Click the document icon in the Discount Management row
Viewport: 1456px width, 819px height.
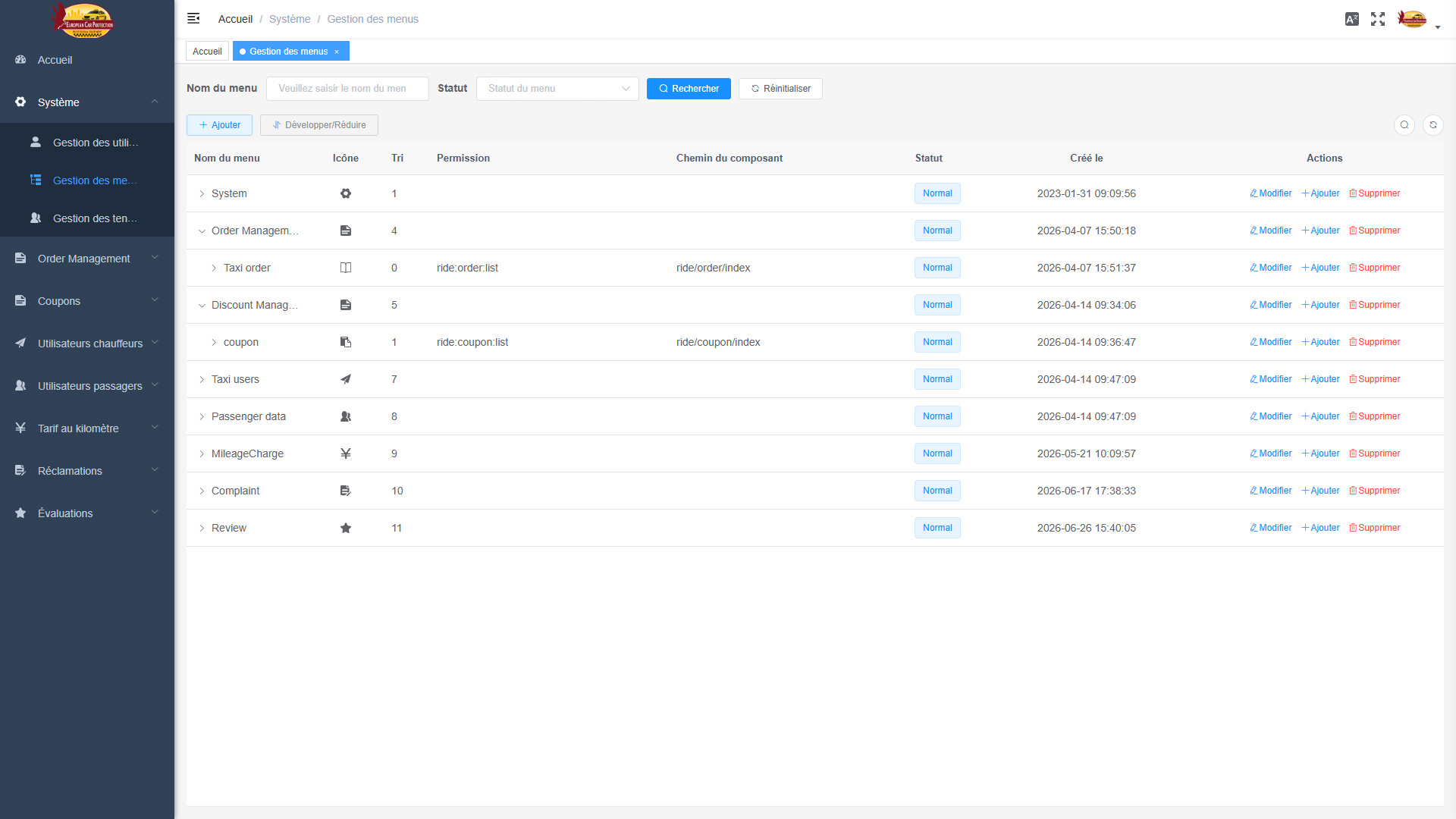coord(346,305)
